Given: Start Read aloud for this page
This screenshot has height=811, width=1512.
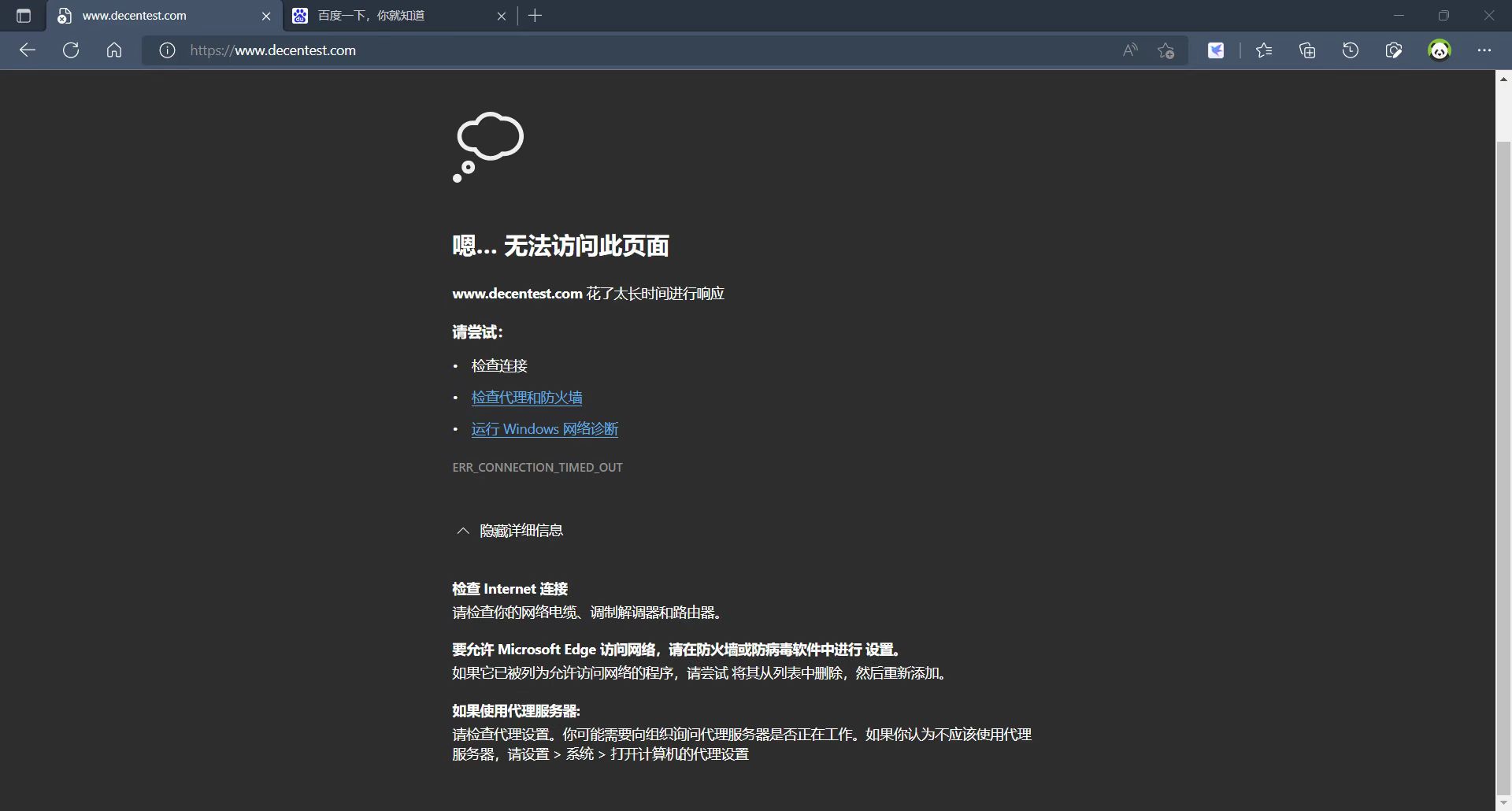Looking at the screenshot, I should pyautogui.click(x=1129, y=50).
